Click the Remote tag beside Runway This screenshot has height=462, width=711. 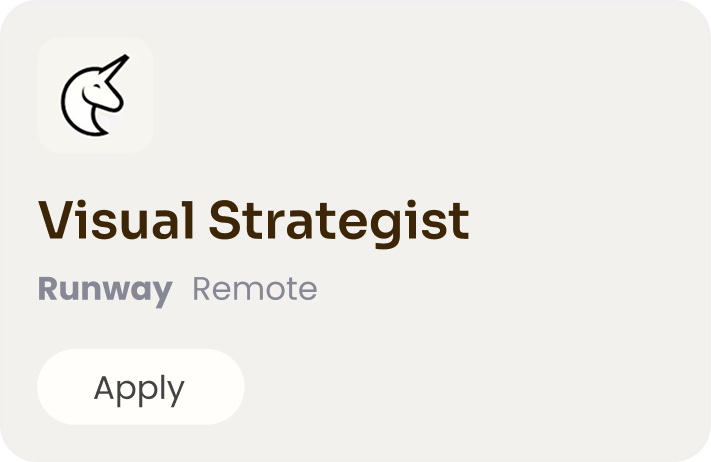pos(254,290)
